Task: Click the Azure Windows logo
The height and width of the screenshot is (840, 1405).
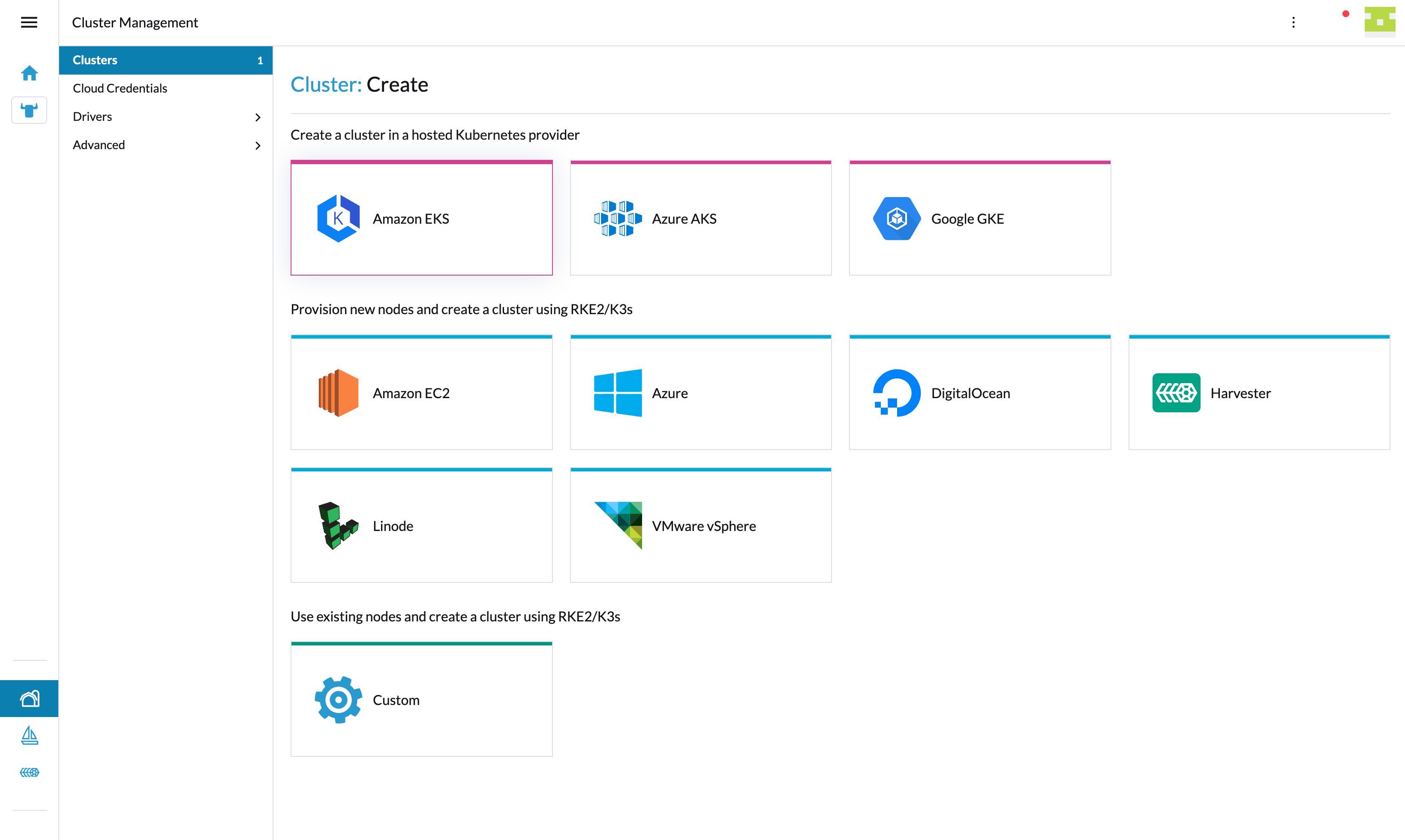Action: [x=618, y=393]
